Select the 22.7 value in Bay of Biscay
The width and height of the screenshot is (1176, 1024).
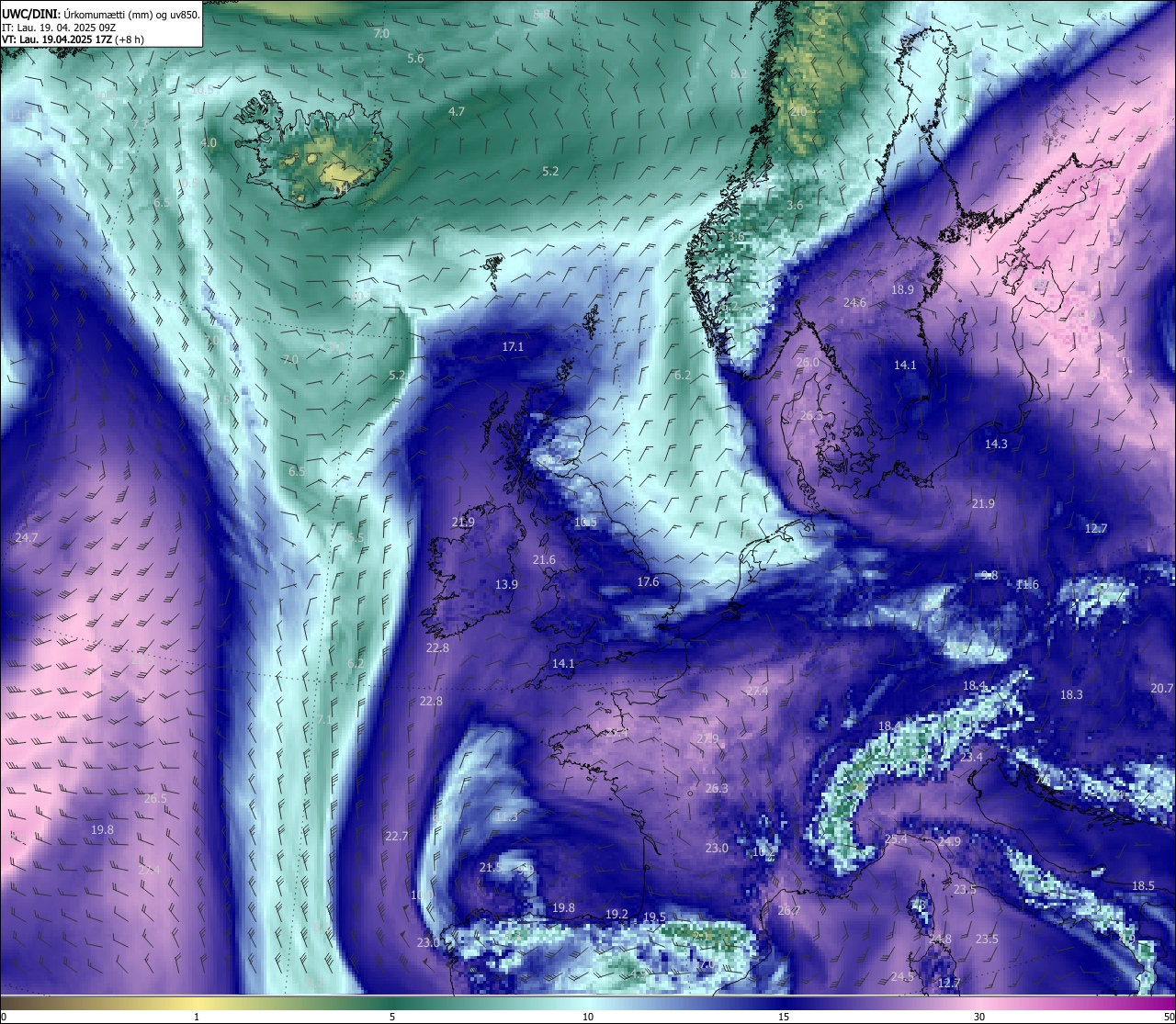click(396, 836)
